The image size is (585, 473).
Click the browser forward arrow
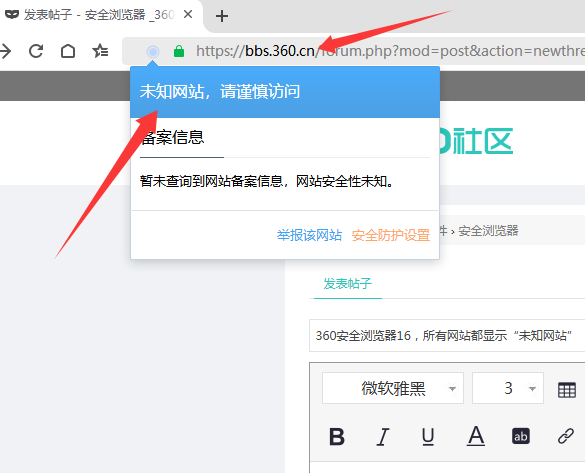5,51
